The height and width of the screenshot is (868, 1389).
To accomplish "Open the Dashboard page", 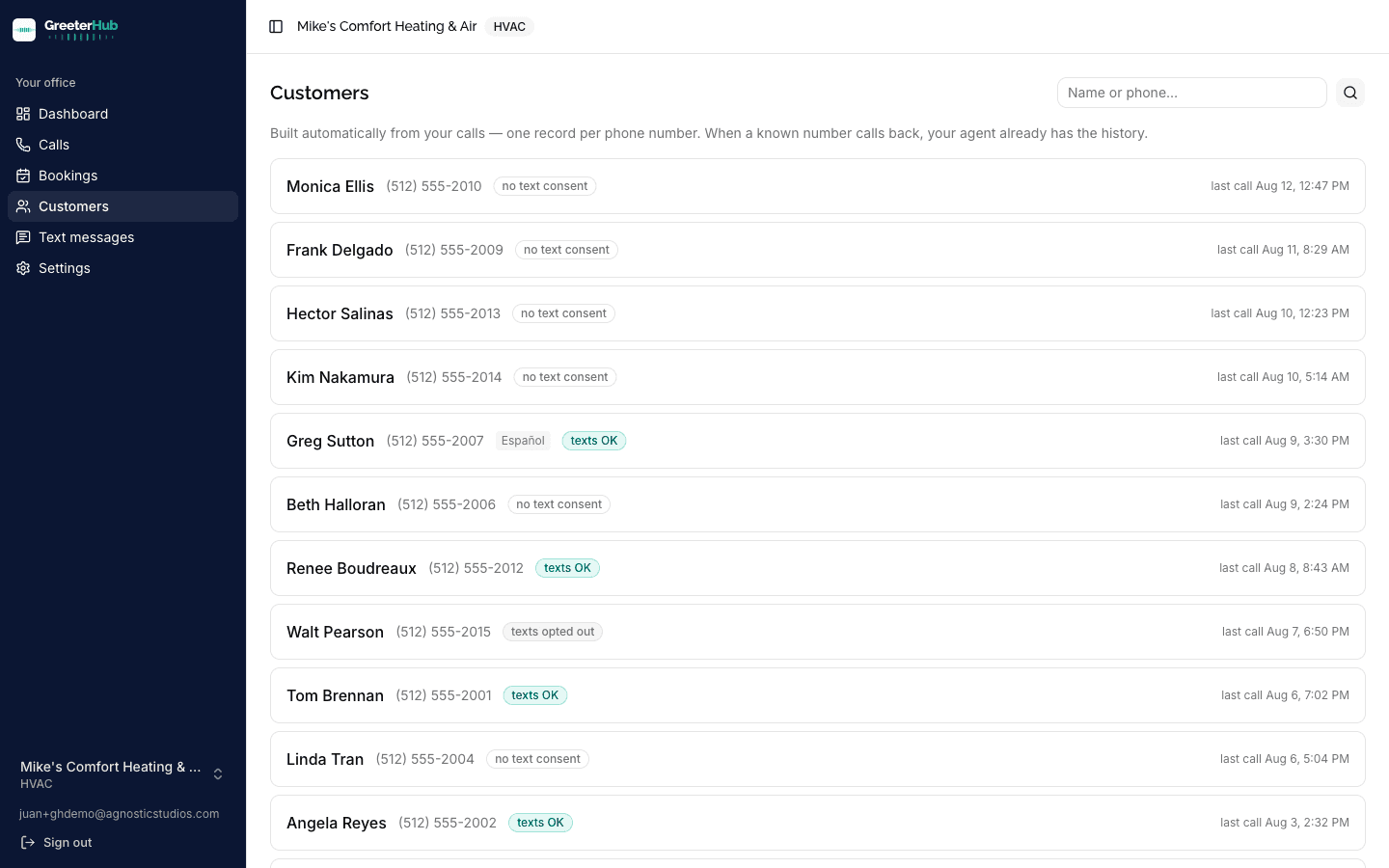I will coord(123,114).
